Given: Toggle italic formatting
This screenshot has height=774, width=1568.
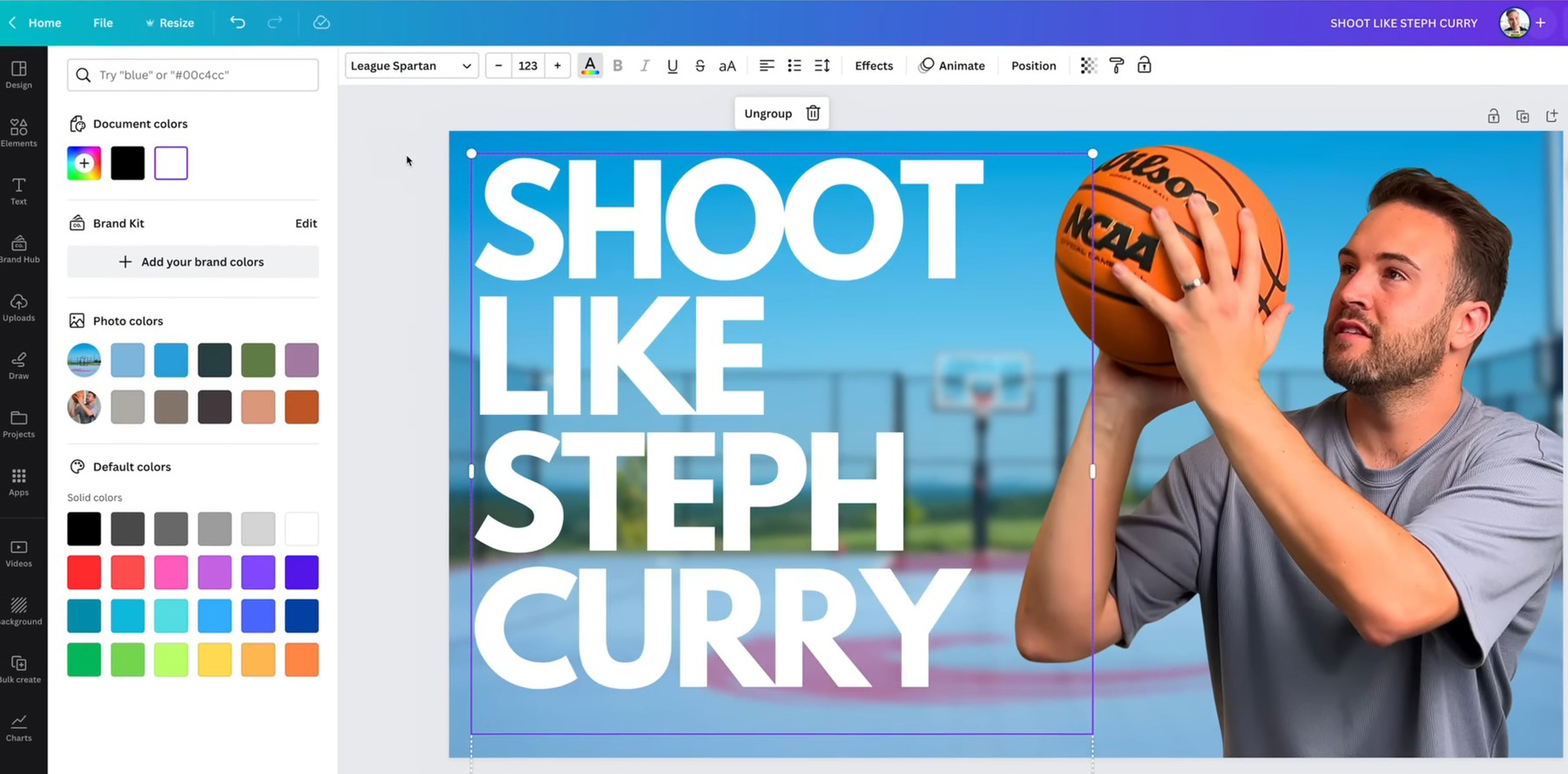Looking at the screenshot, I should click(x=645, y=65).
